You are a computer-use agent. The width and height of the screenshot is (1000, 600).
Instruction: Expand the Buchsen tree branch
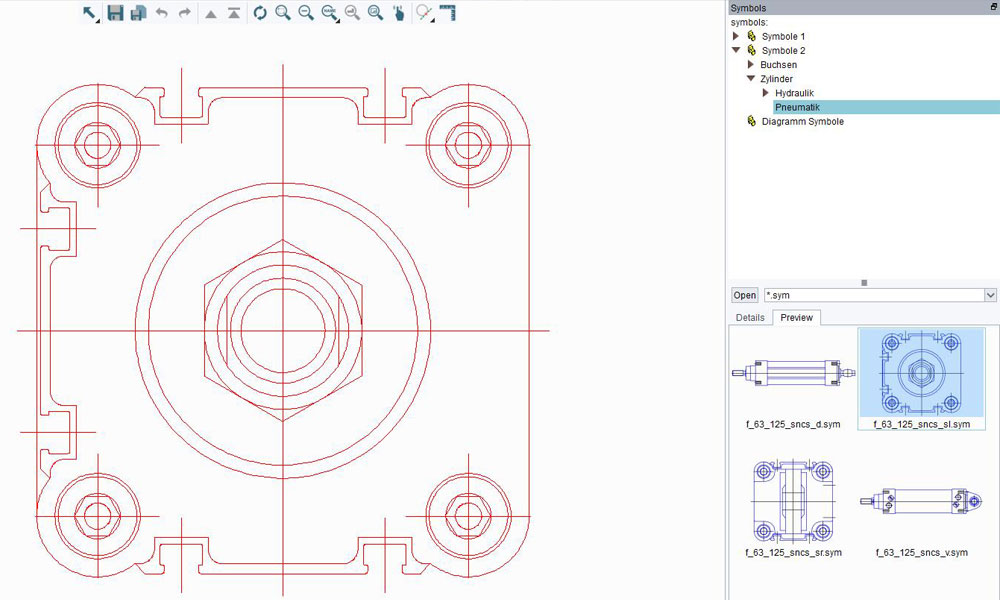pyautogui.click(x=750, y=64)
